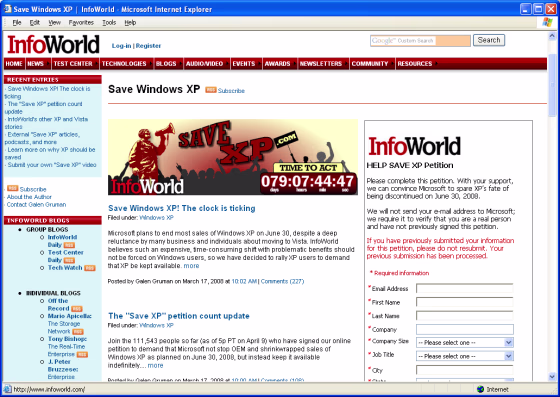Open the Tools menu

click(109, 22)
